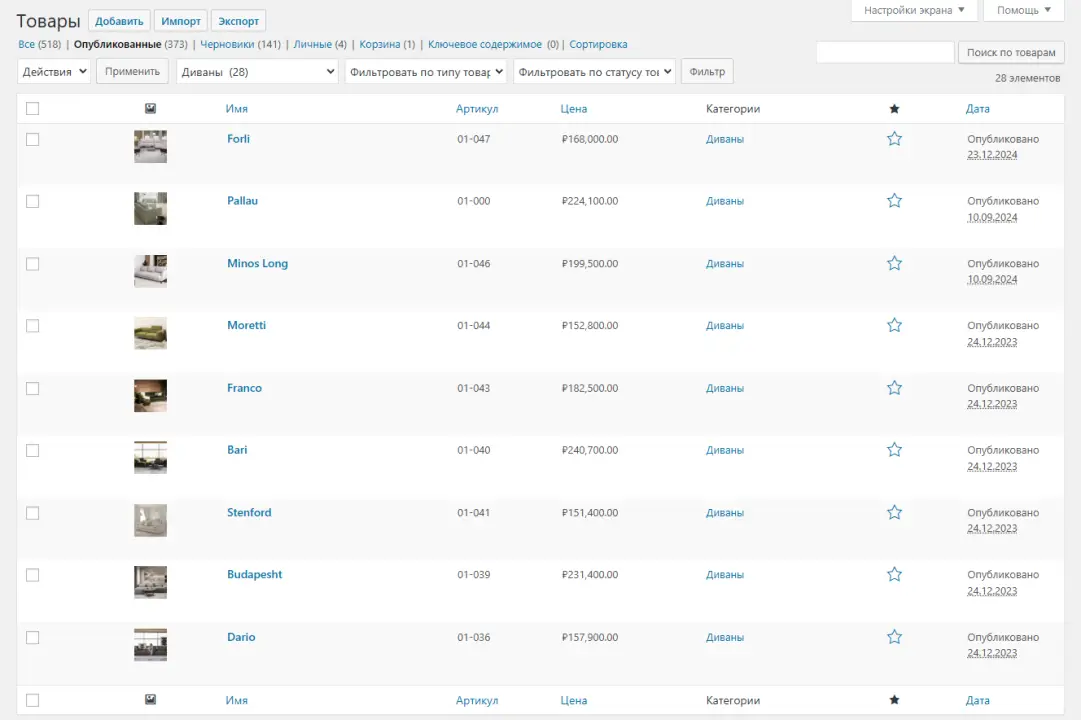Open the Stenford product link
Viewport: 1081px width, 720px height.
click(x=249, y=512)
